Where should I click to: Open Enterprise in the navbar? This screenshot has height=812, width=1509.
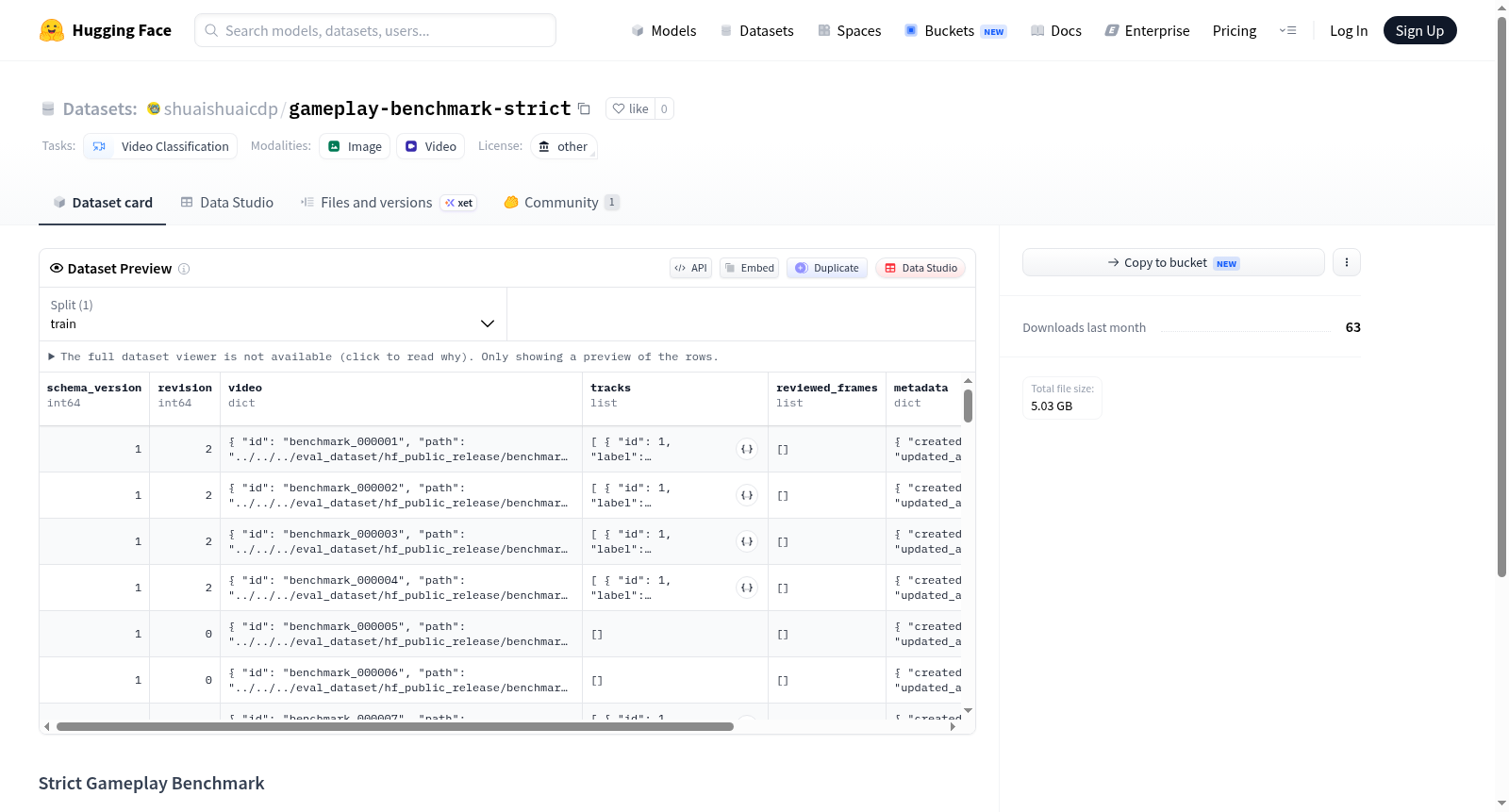[x=1147, y=30]
